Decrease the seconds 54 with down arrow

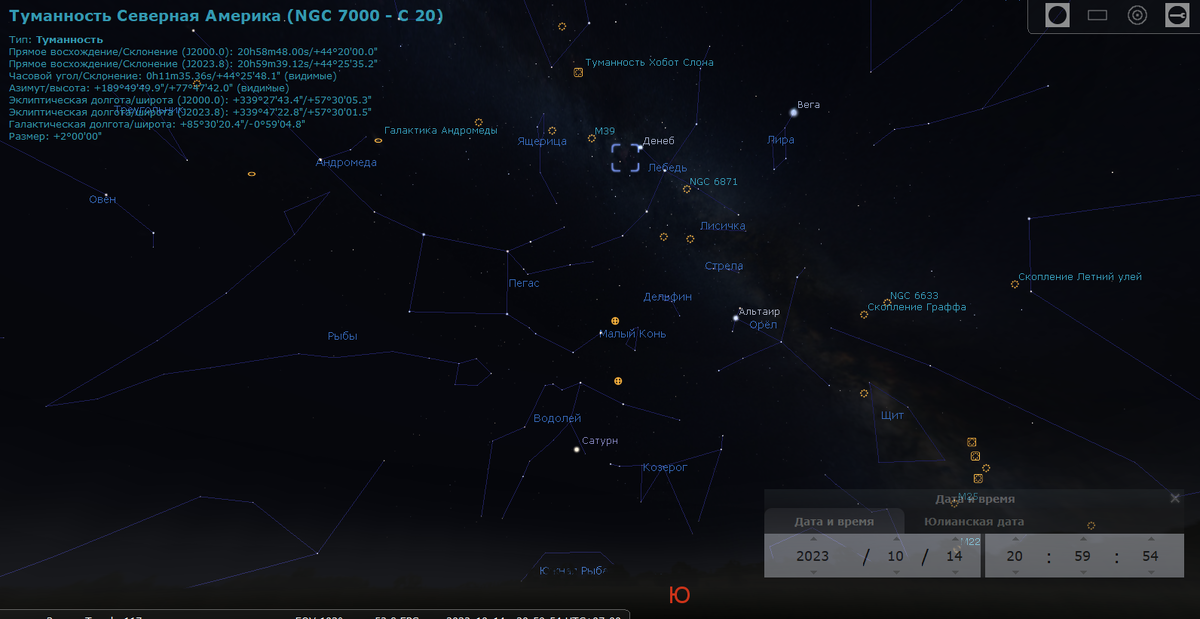[1150, 572]
